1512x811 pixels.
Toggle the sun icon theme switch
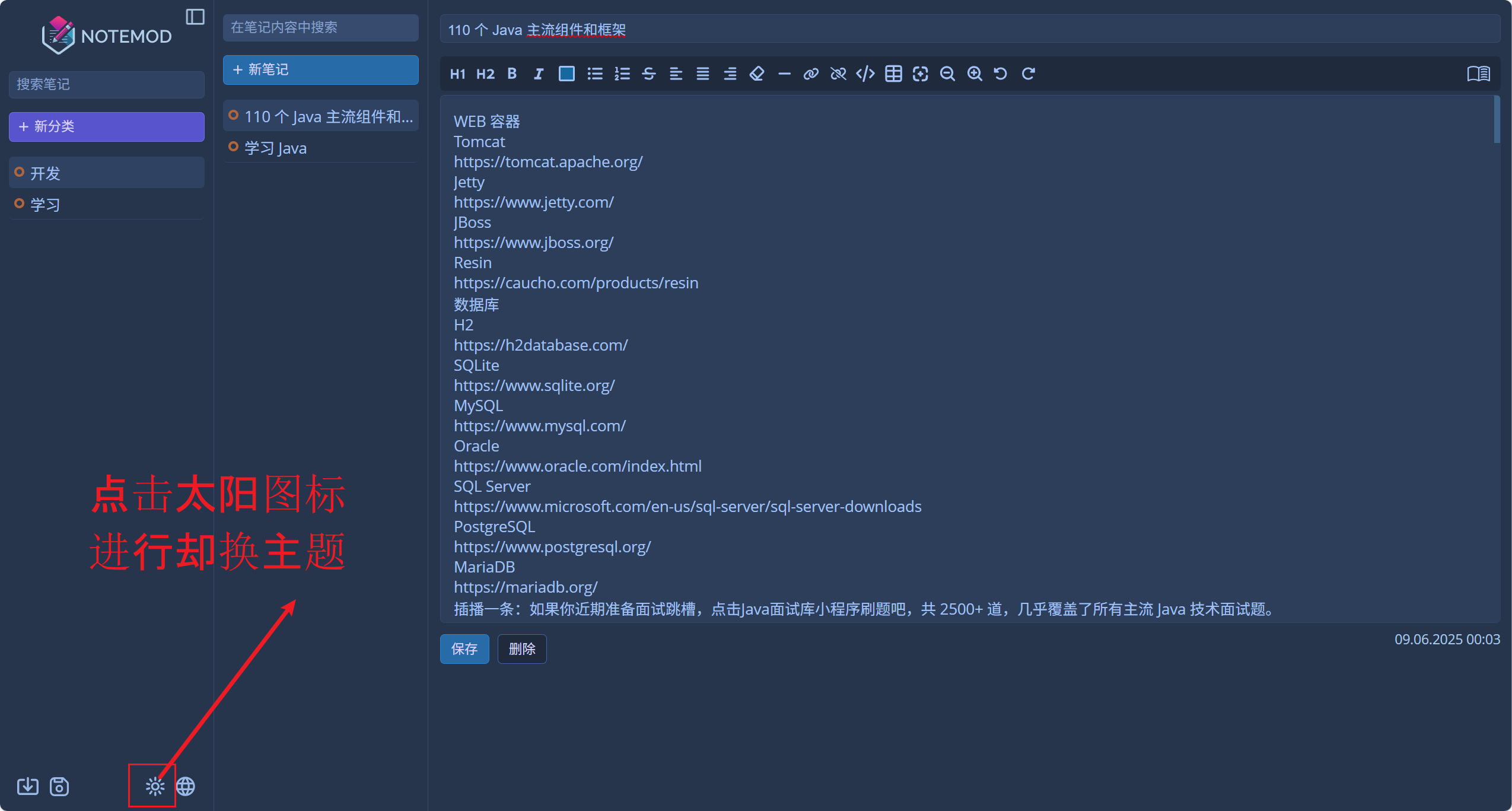[155, 786]
